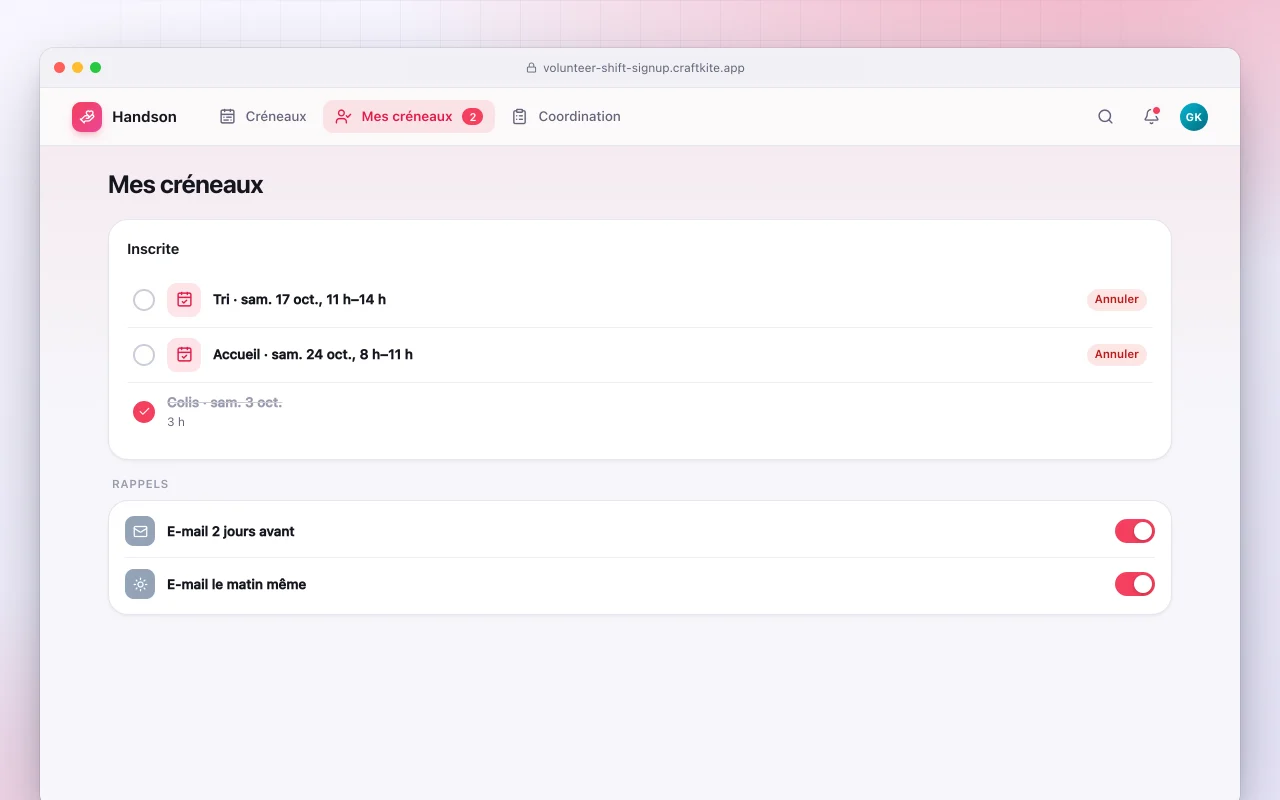Click the calendar icon beside Tri shift

pos(184,299)
